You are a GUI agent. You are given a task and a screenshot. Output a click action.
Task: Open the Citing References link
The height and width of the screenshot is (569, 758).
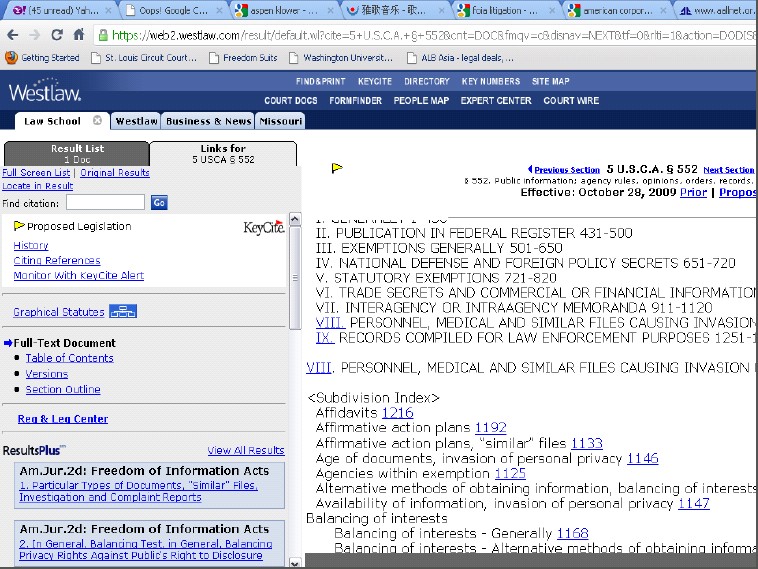click(57, 260)
